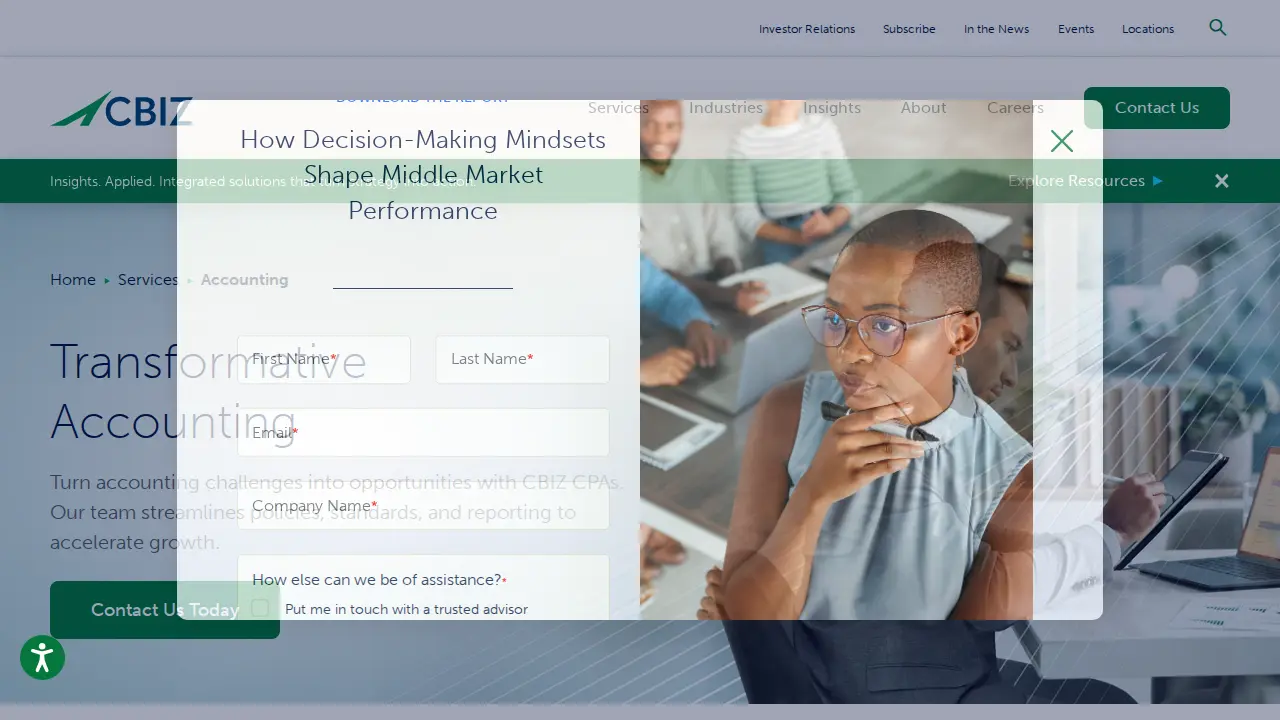Go to the CBIZ logo homepage
The width and height of the screenshot is (1280, 720).
121,109
